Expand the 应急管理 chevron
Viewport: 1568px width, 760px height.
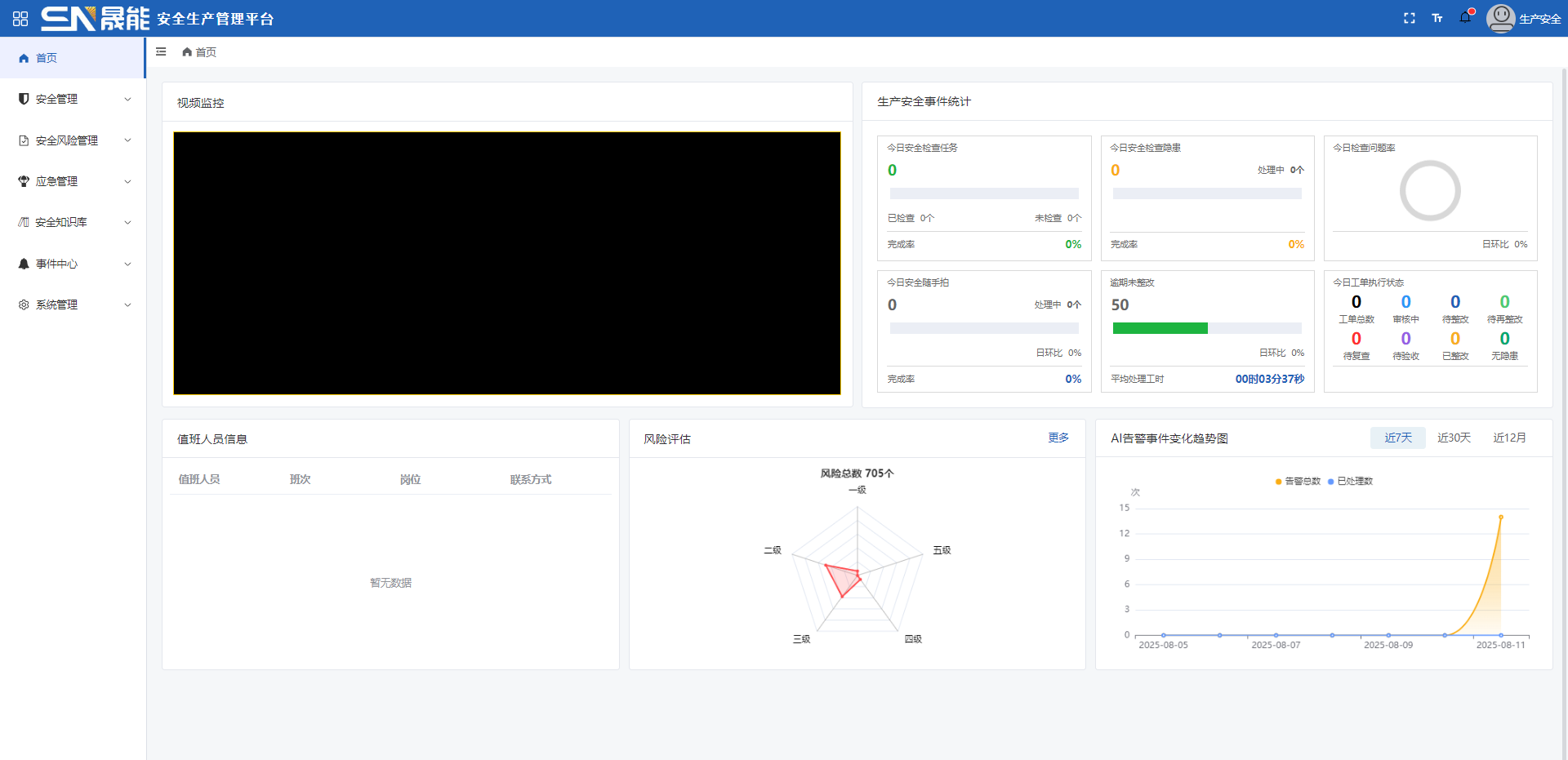coord(127,181)
